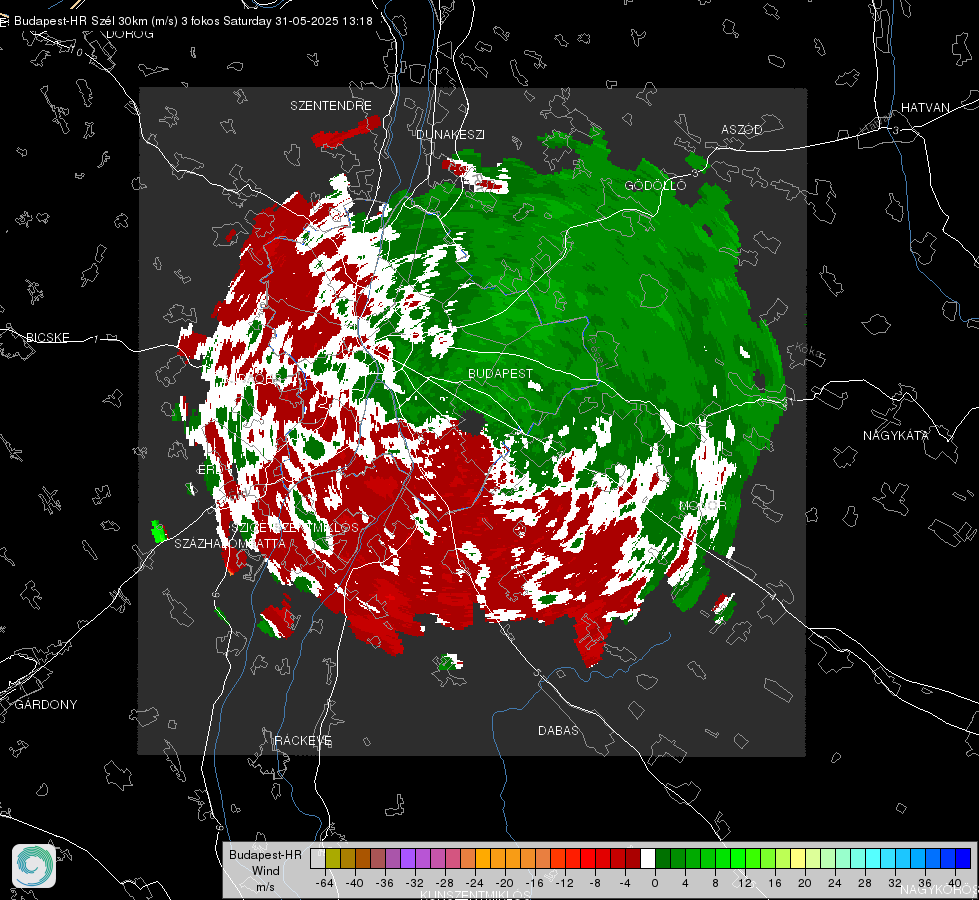Click the -20 legend scale value
This screenshot has width=979, height=900.
click(x=504, y=883)
